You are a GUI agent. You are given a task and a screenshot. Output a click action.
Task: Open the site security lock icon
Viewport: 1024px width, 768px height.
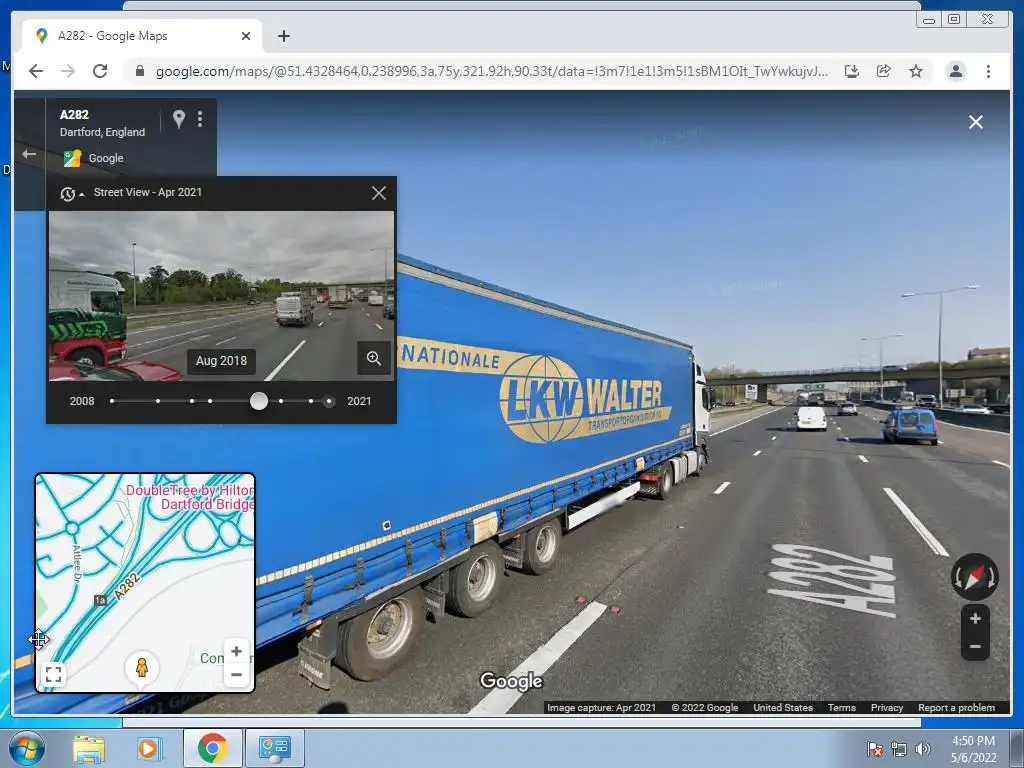139,71
